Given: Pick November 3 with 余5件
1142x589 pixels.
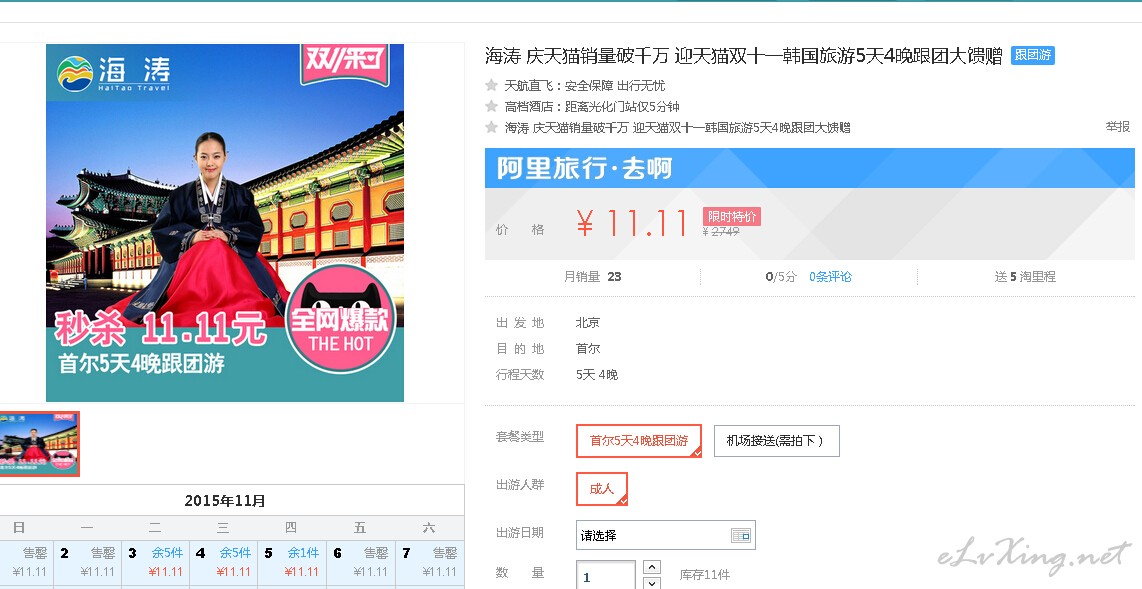Looking at the screenshot, I should pyautogui.click(x=156, y=562).
